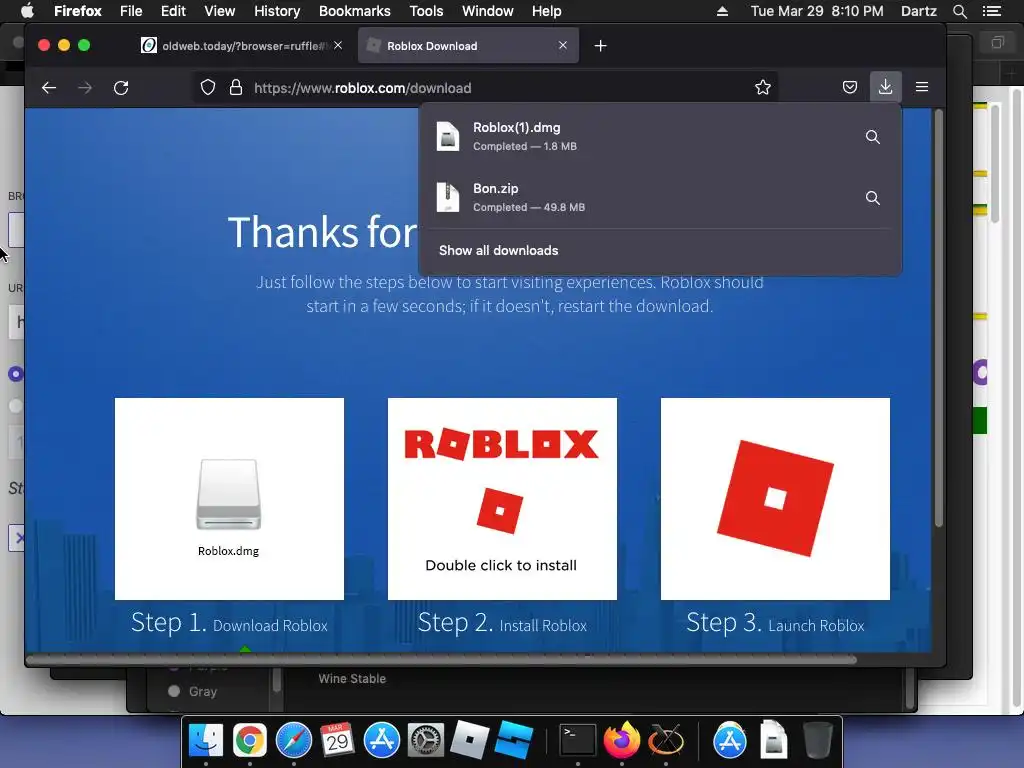
Task: Click the page horizontal scrollbar
Action: point(441,660)
